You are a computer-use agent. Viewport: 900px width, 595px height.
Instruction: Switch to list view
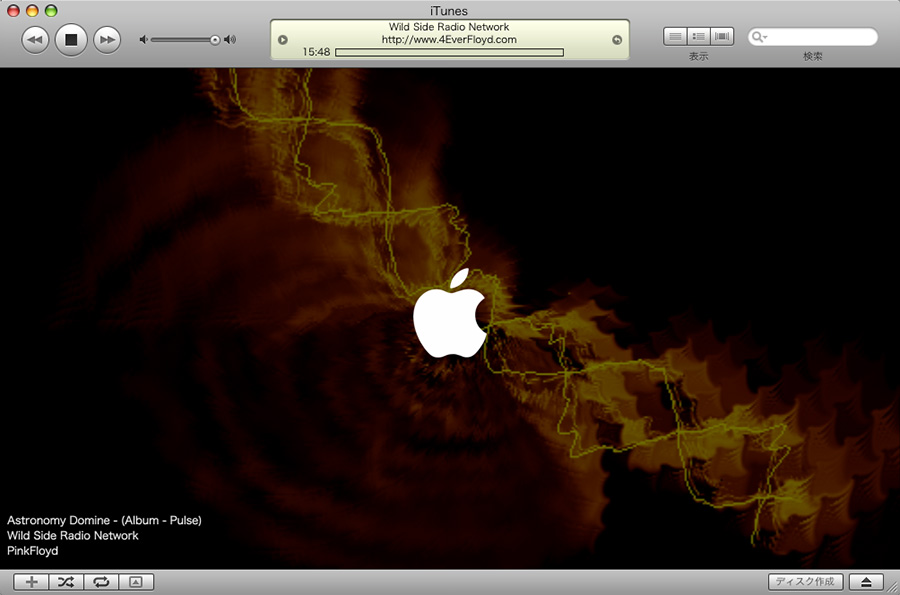click(x=675, y=37)
